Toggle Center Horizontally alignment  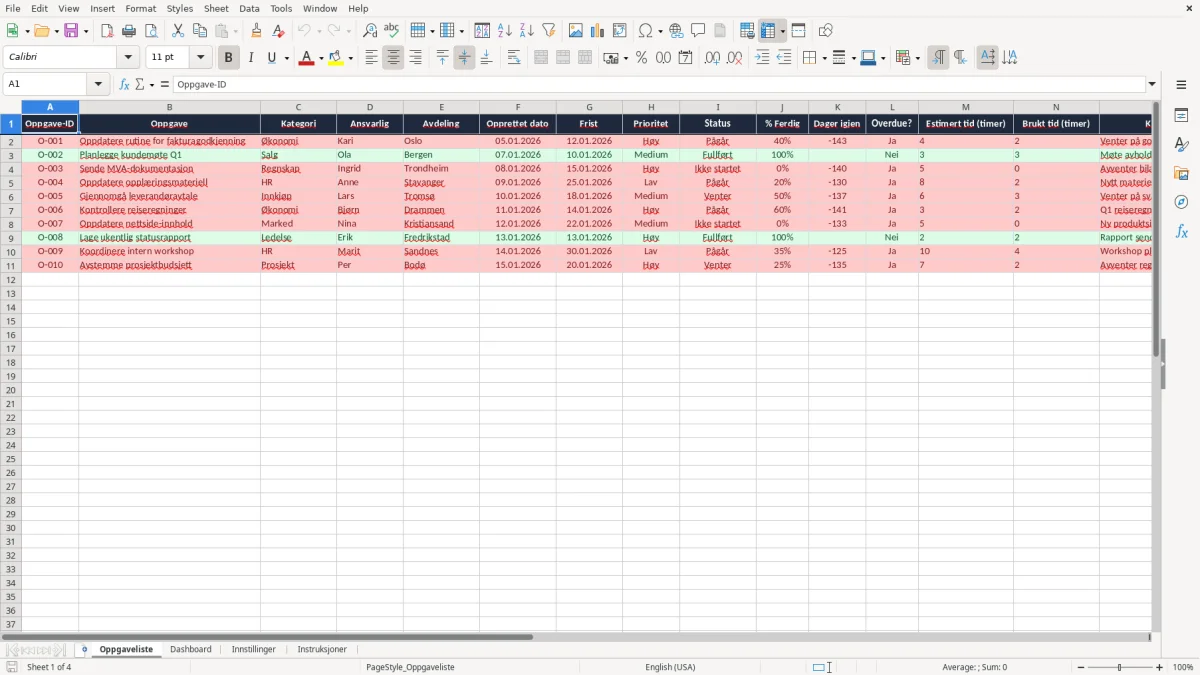click(393, 58)
